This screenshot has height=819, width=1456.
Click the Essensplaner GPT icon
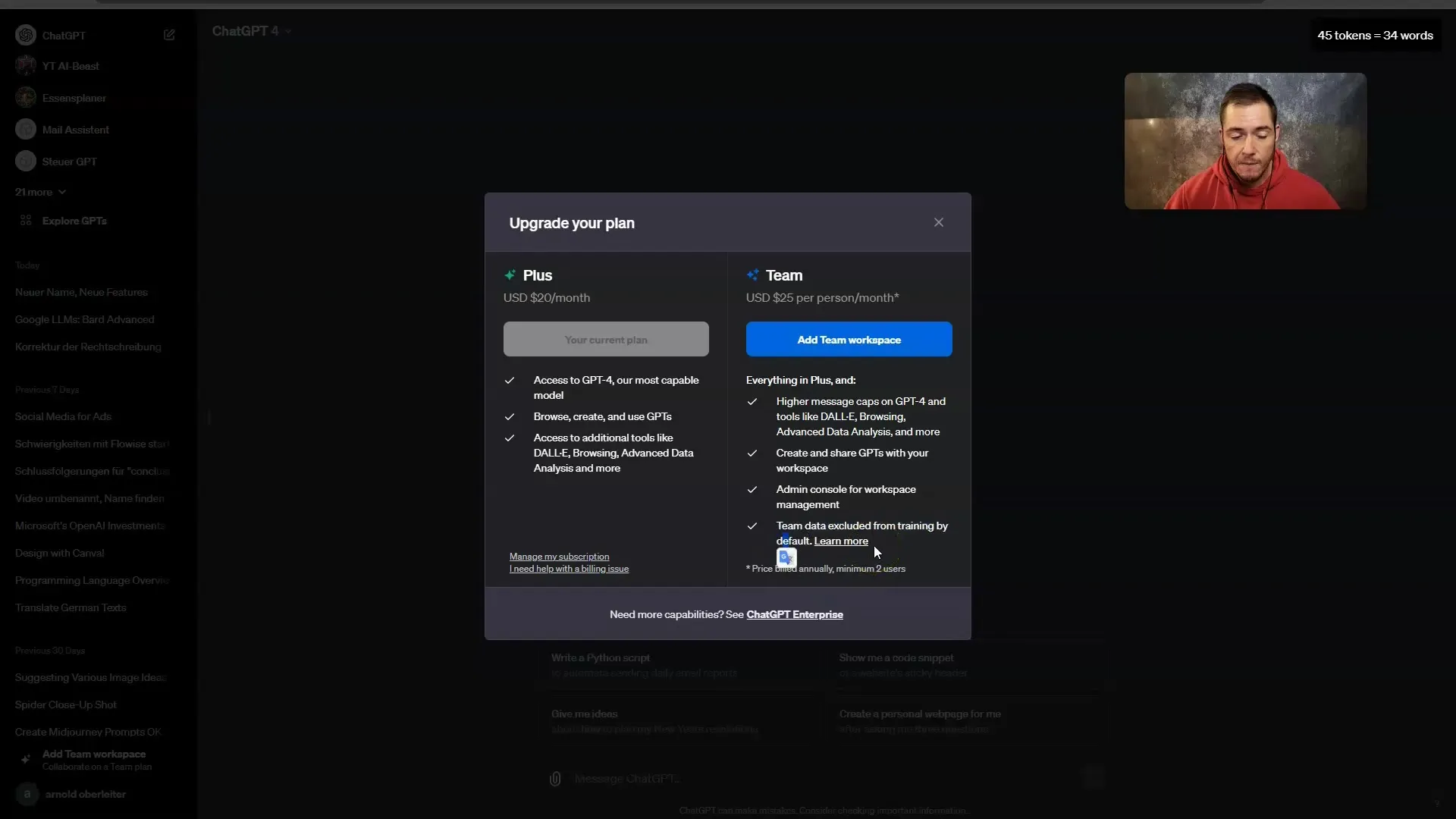pos(26,97)
